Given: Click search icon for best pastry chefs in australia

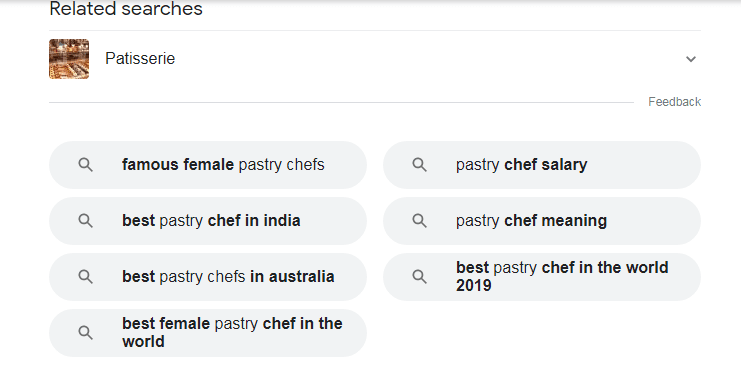Looking at the screenshot, I should [x=86, y=276].
